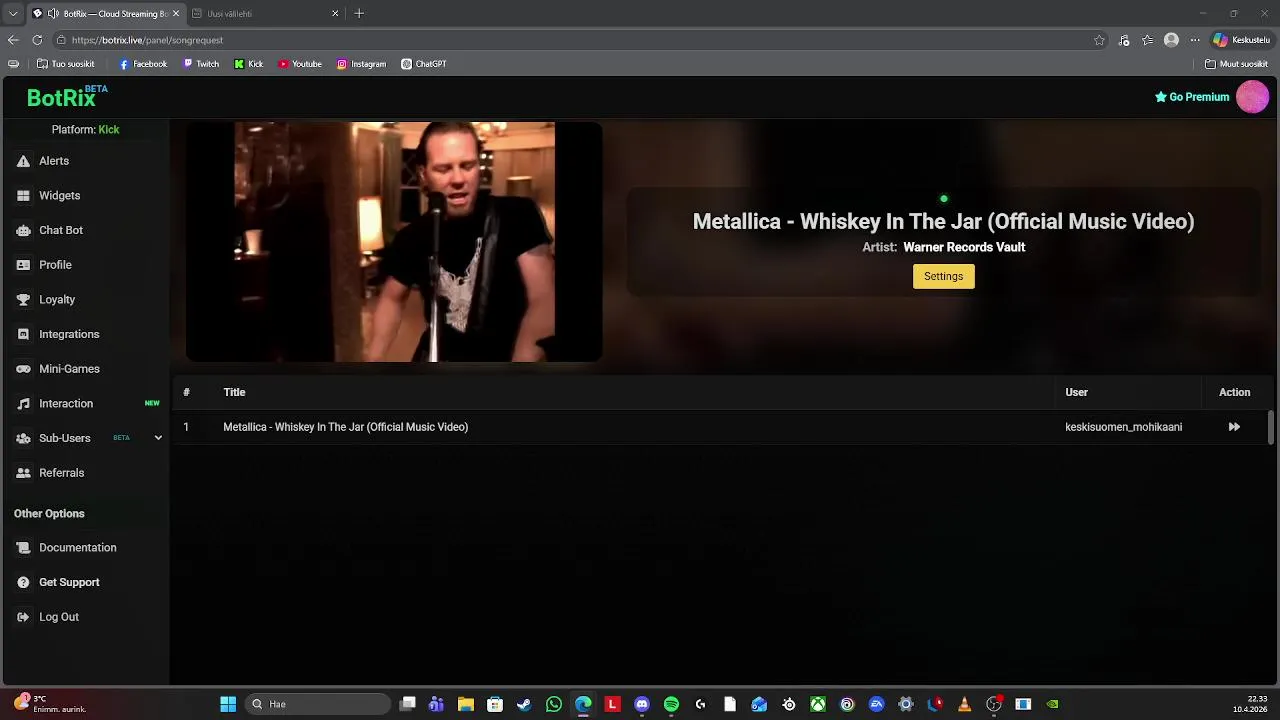Image resolution: width=1280 pixels, height=720 pixels.
Task: Open the ChatGPT bookmark
Action: 424,64
